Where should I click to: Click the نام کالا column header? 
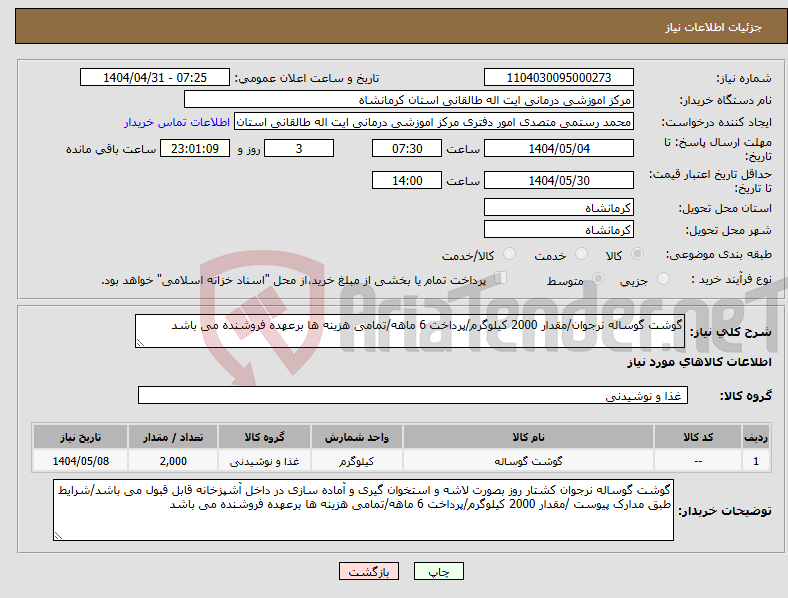[528, 437]
